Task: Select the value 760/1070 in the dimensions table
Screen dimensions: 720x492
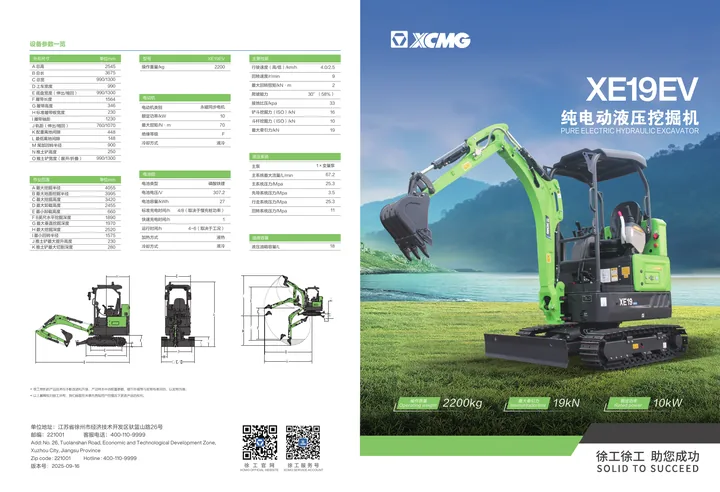Action: click(x=106, y=125)
